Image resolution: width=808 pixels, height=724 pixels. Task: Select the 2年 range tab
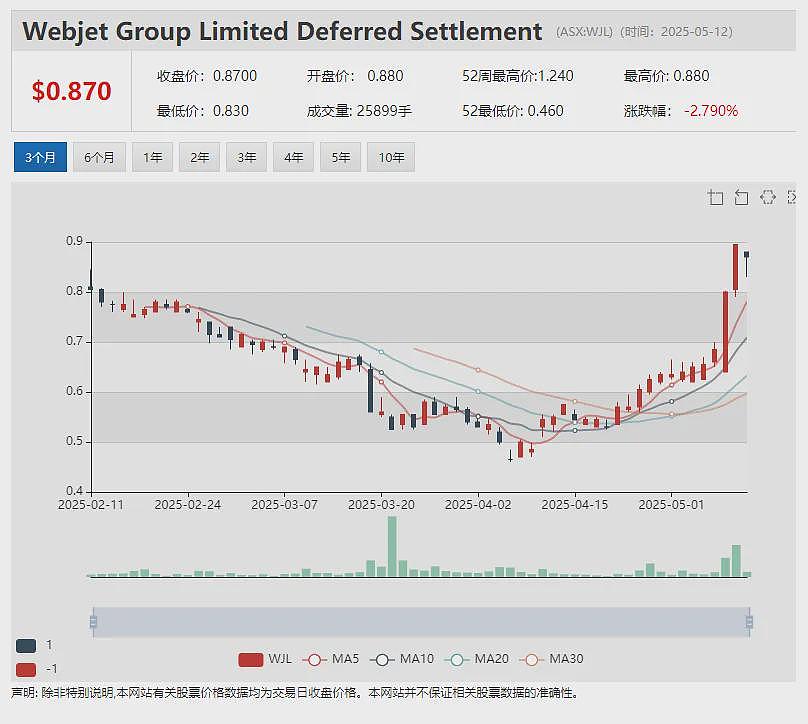click(199, 157)
